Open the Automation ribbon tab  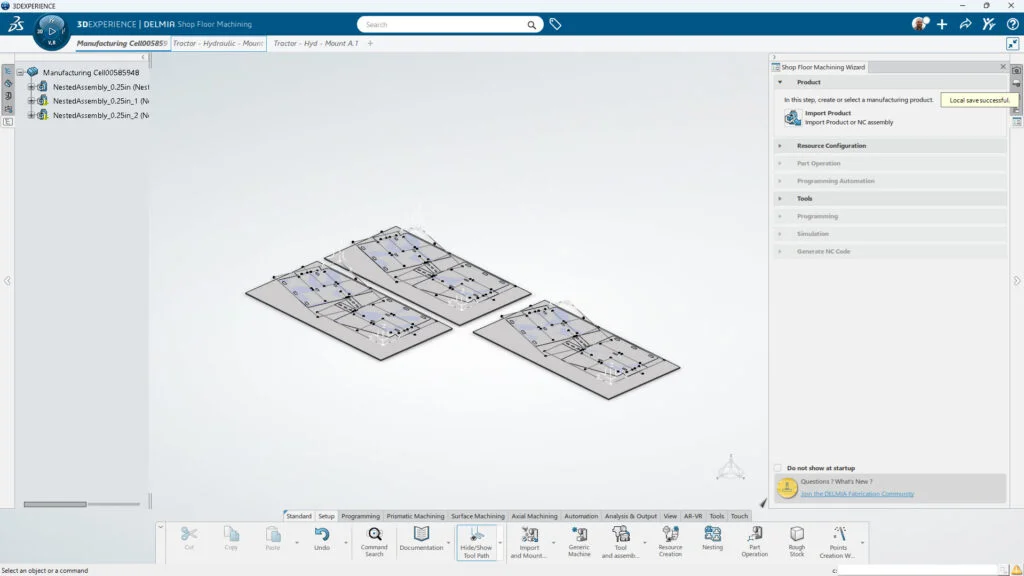(581, 516)
